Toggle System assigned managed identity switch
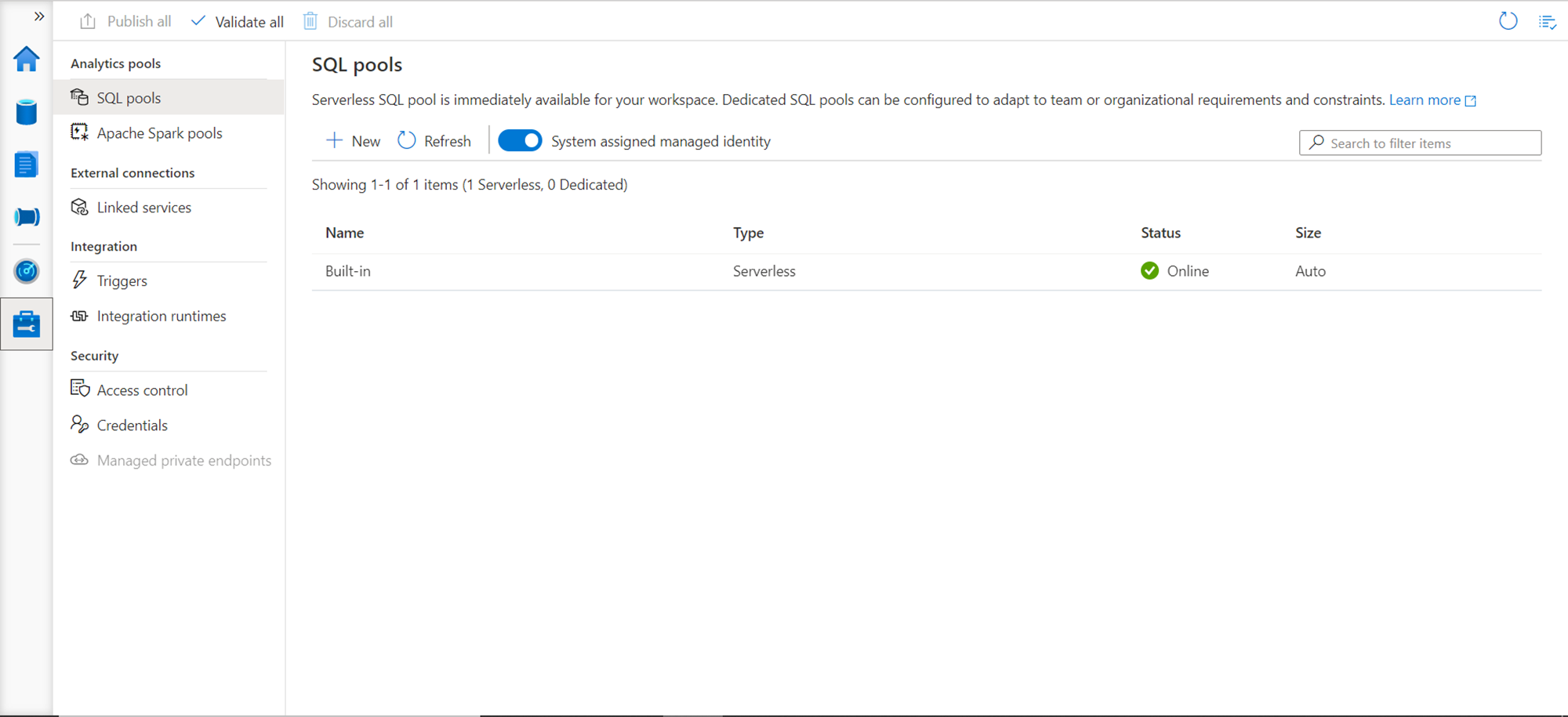The width and height of the screenshot is (1568, 717). pos(520,141)
